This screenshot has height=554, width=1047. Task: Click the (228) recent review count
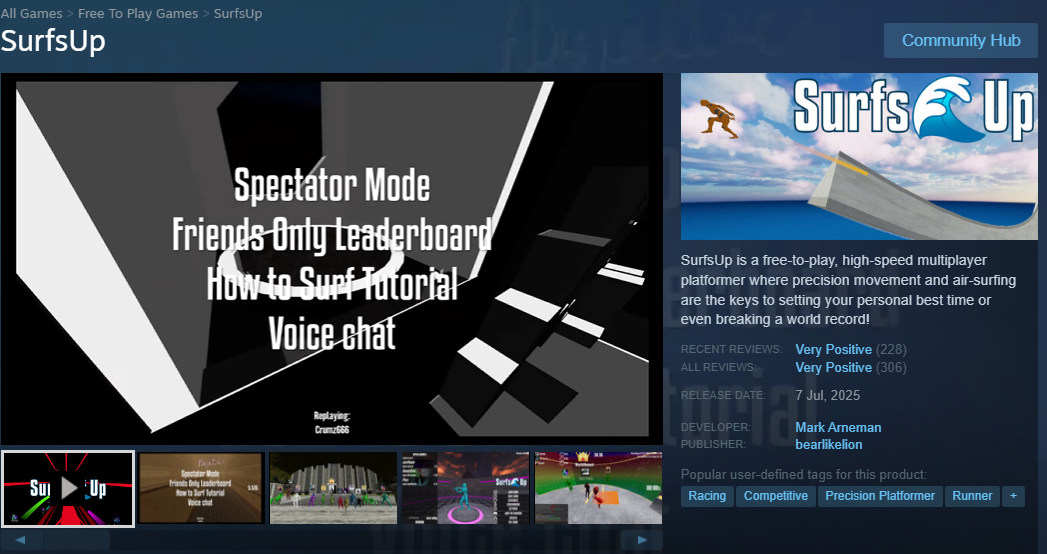891,350
